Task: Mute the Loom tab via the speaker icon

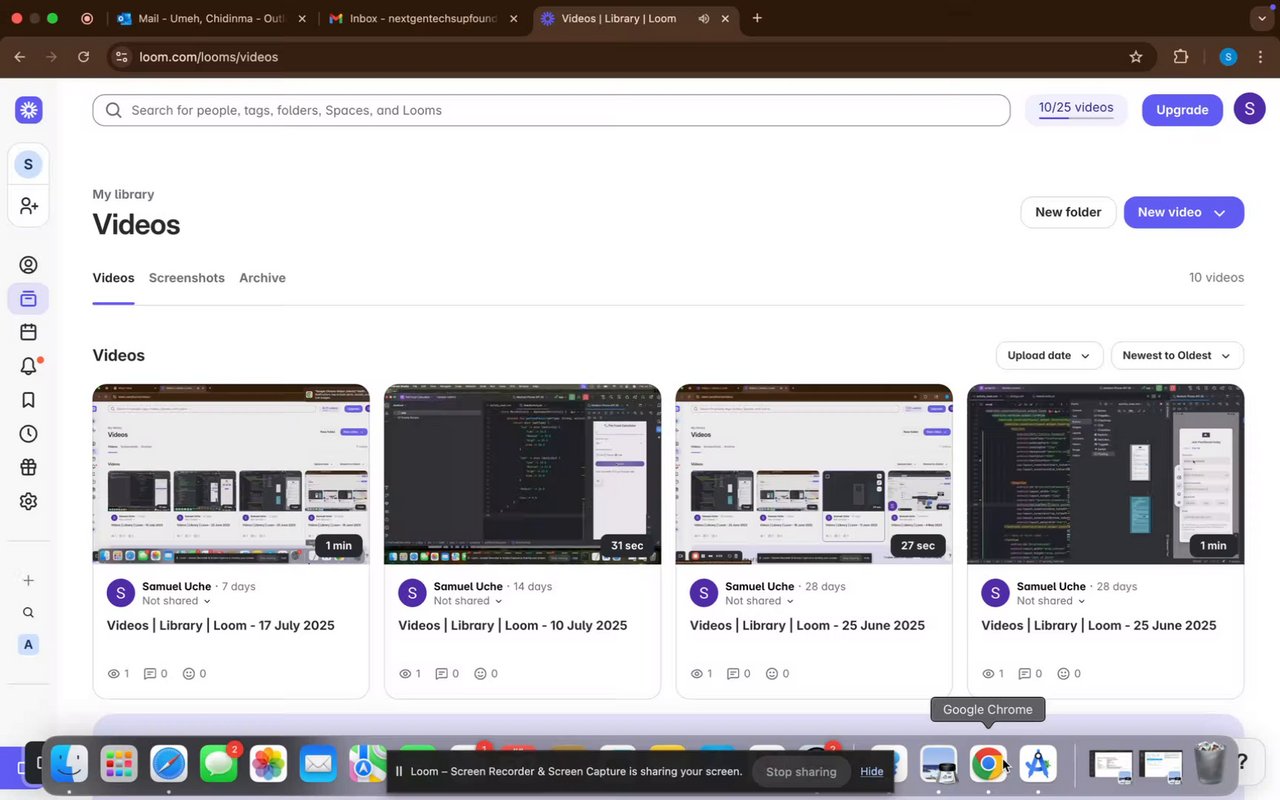Action: point(704,19)
